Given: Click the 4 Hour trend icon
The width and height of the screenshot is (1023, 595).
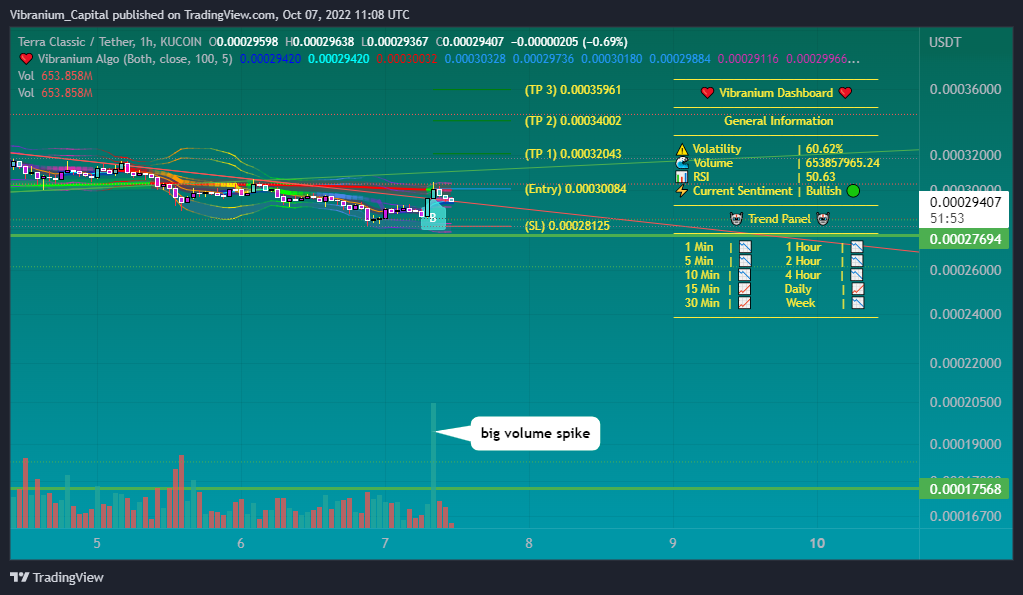Looking at the screenshot, I should [857, 275].
